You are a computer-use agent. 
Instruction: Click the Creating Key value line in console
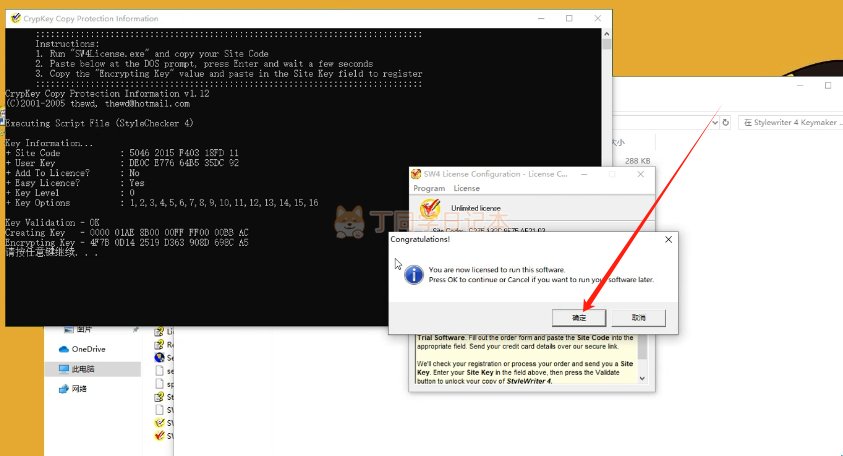tap(126, 232)
